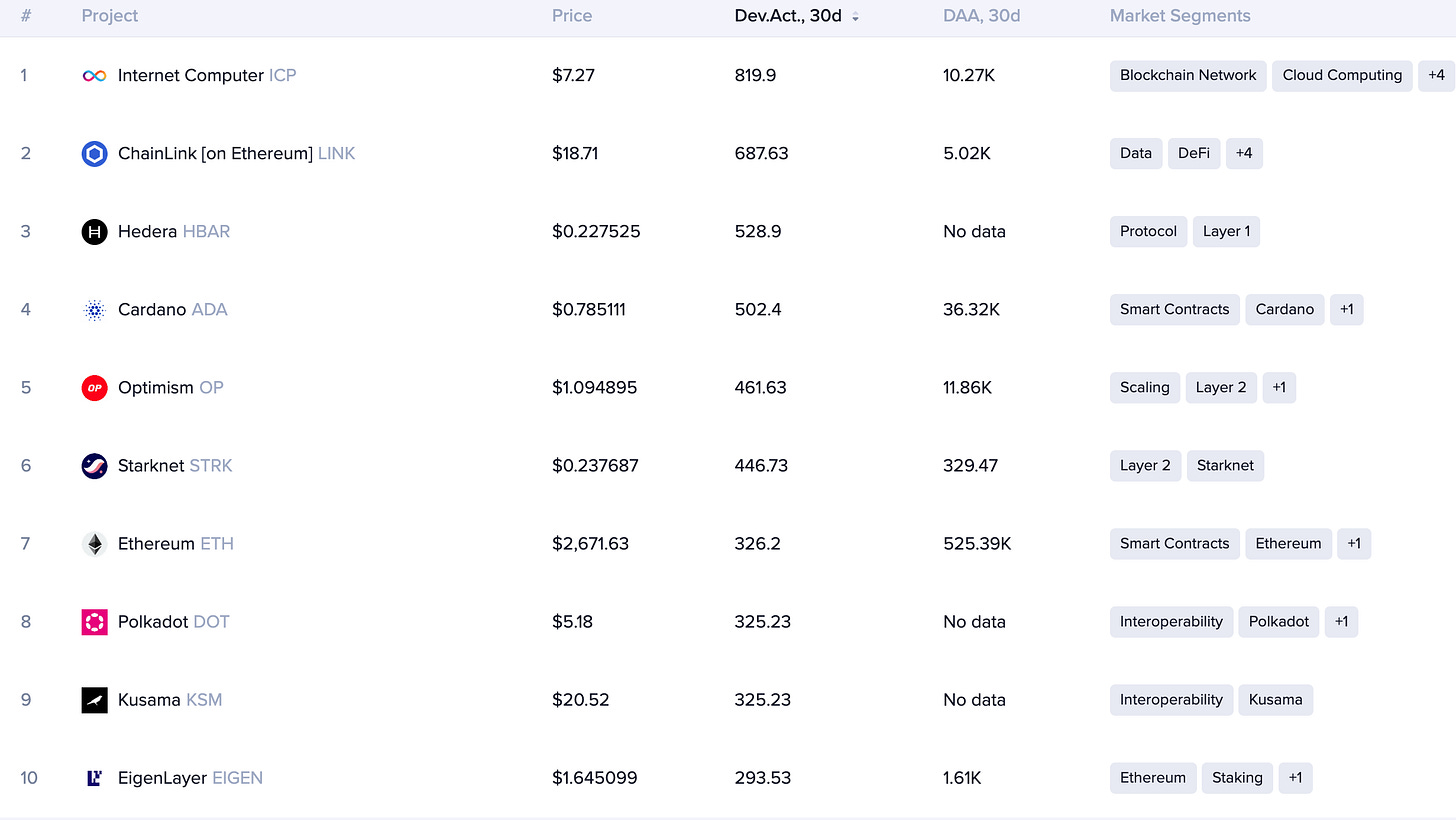1456x820 pixels.
Task: Select the Layer 1 segment tag
Action: pyautogui.click(x=1227, y=232)
